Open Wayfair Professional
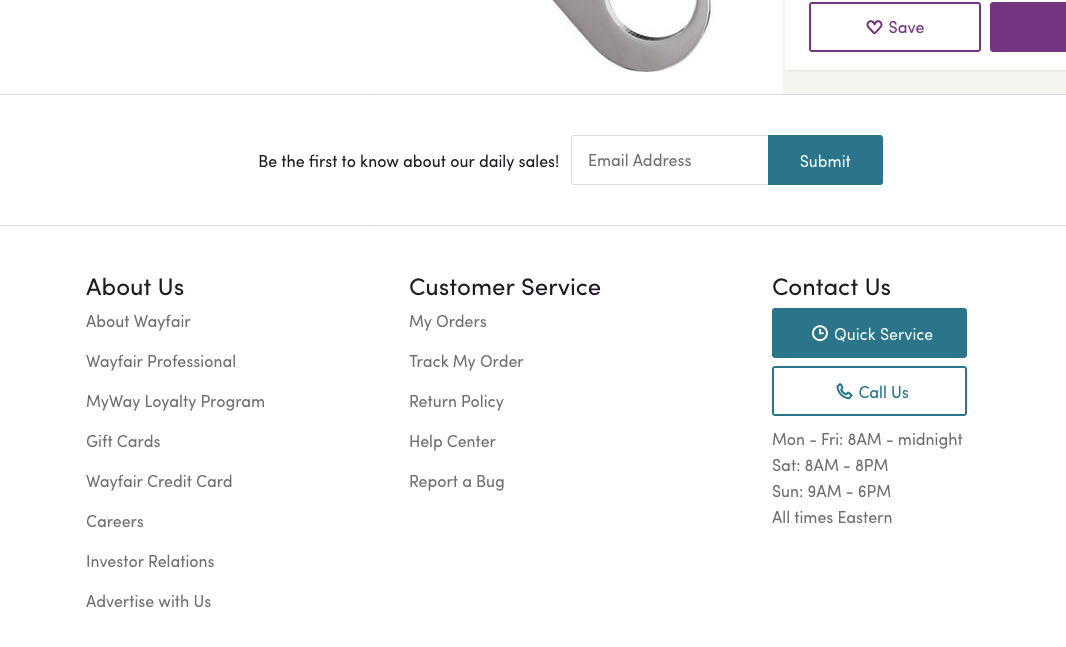 coord(161,361)
